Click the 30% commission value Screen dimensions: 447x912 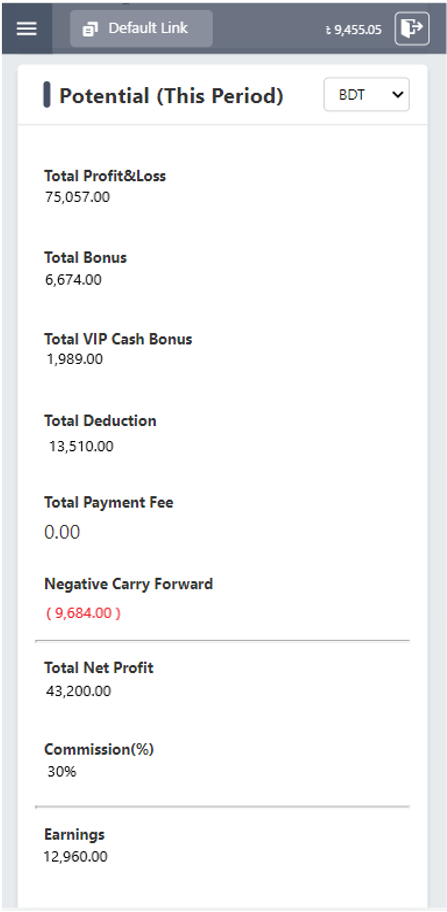pyautogui.click(x=62, y=772)
